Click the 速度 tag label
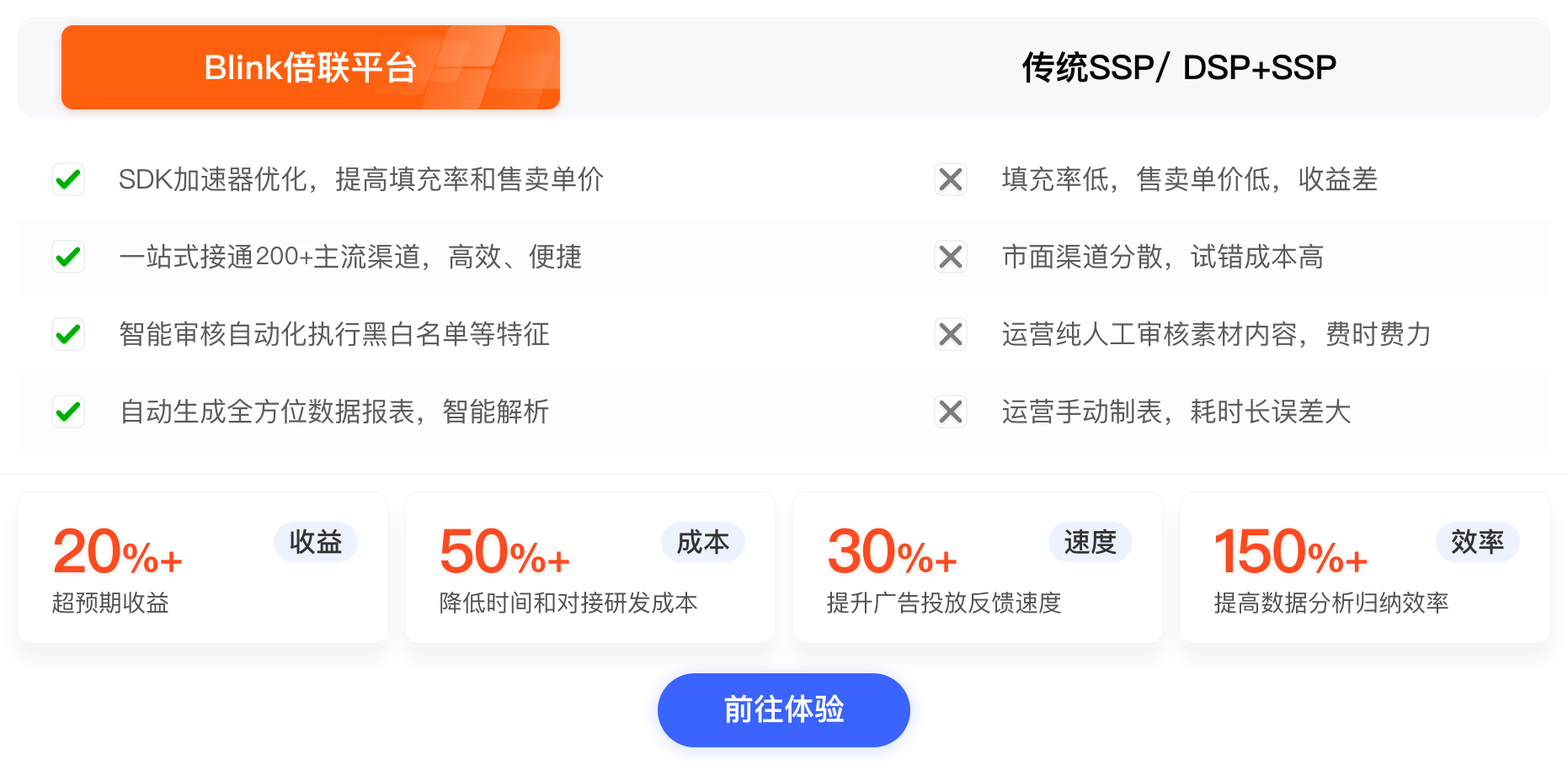 (1091, 542)
